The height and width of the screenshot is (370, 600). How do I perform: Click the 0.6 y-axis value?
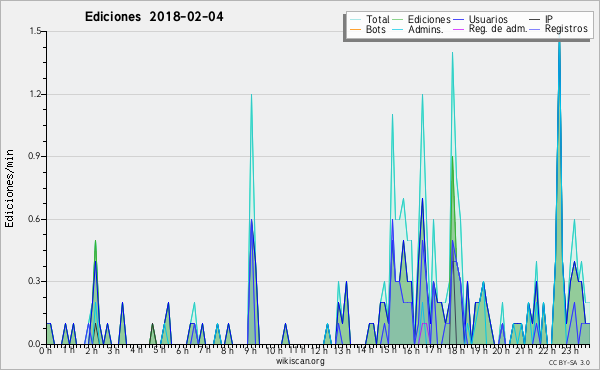(35, 219)
